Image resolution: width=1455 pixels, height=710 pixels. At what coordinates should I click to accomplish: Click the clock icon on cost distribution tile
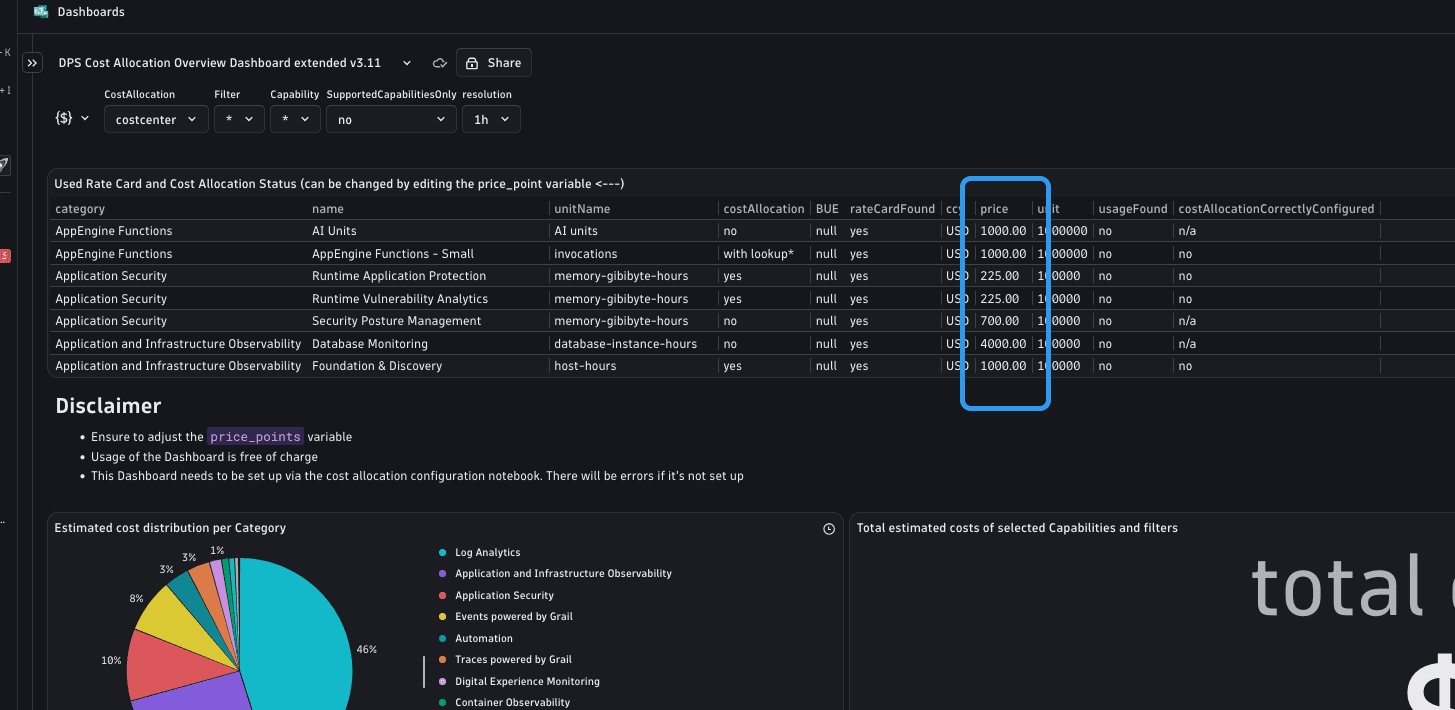pos(829,529)
